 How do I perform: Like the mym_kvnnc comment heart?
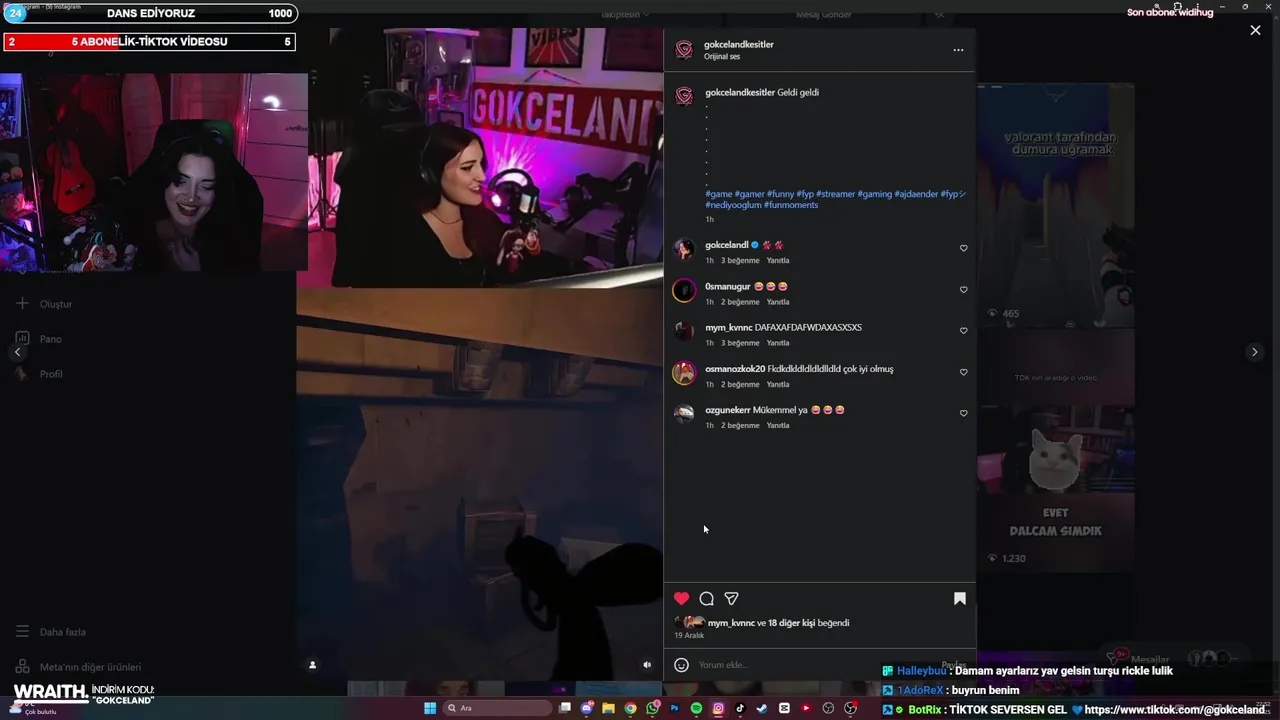963,330
